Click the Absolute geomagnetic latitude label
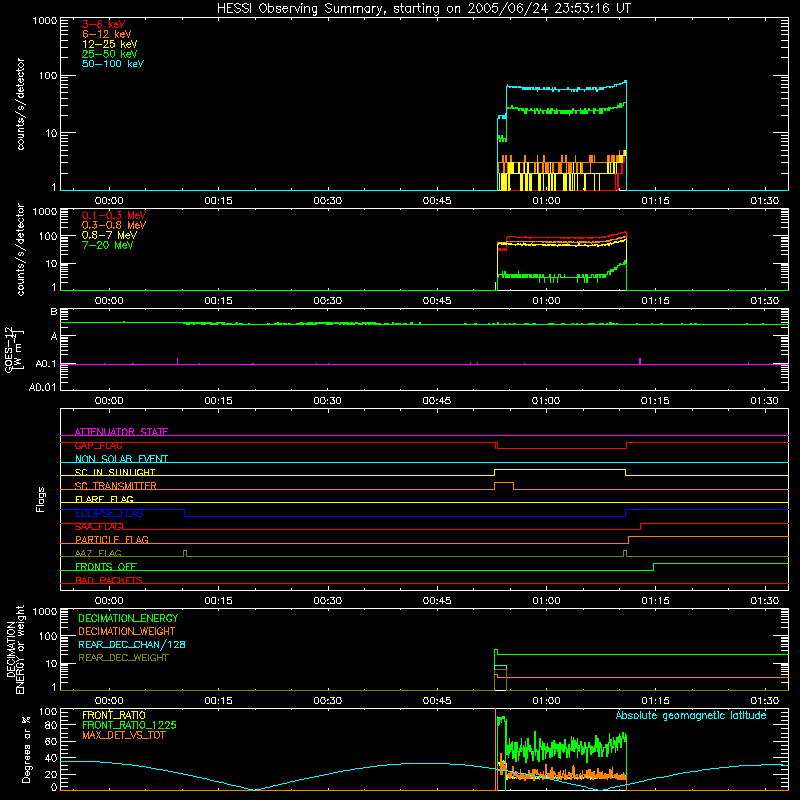Viewport: 800px width, 800px height. [x=691, y=715]
